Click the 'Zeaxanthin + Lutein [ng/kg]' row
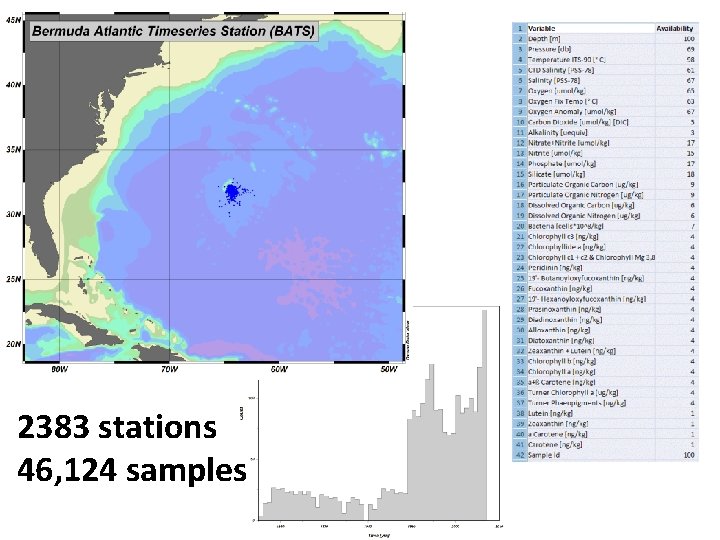Viewport: 720px width, 540px height. 605,351
